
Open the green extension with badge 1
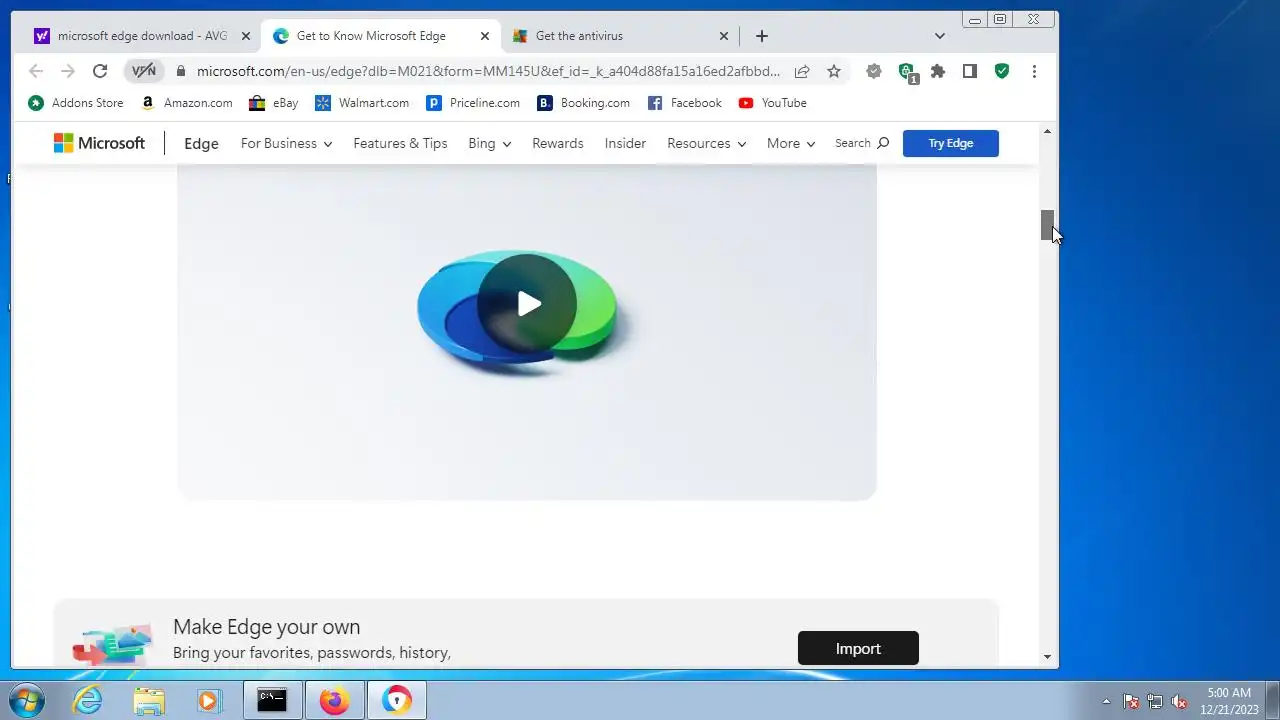907,72
